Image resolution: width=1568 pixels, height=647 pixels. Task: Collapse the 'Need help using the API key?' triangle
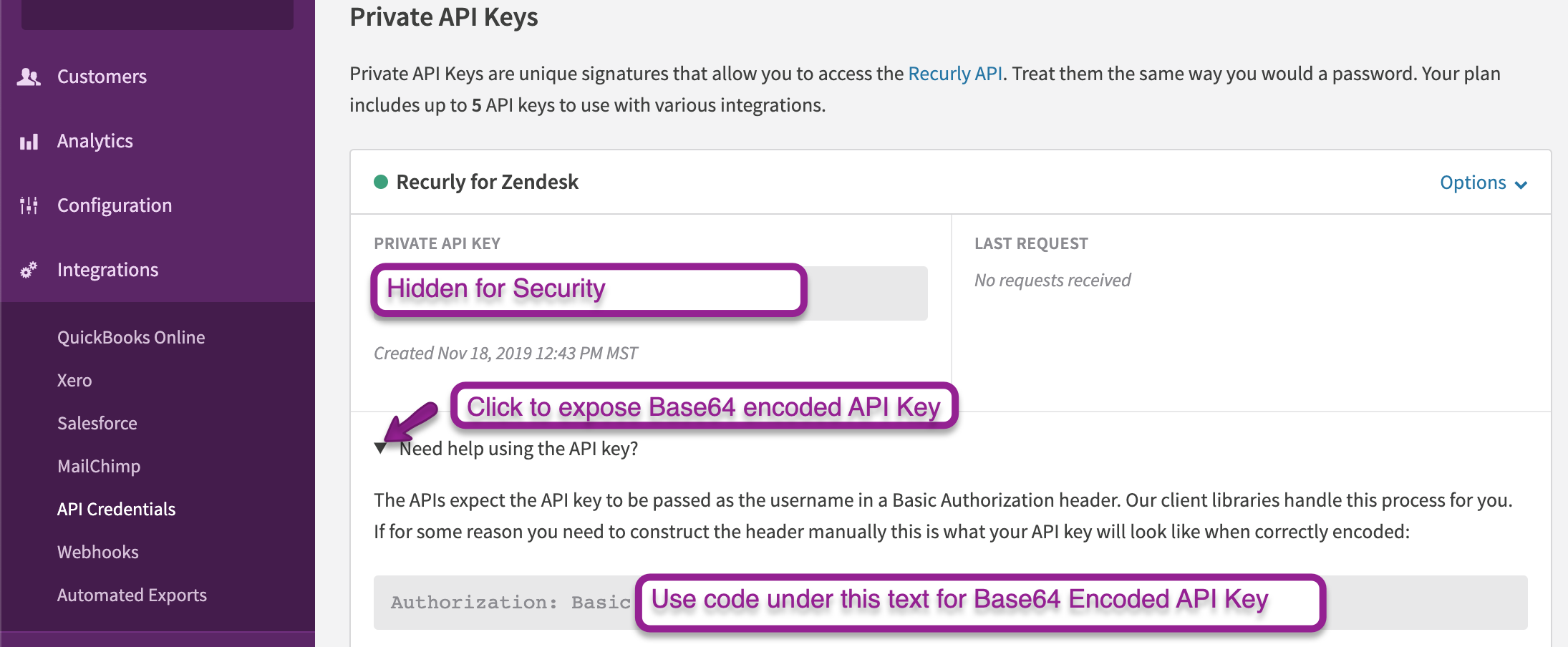[380, 449]
